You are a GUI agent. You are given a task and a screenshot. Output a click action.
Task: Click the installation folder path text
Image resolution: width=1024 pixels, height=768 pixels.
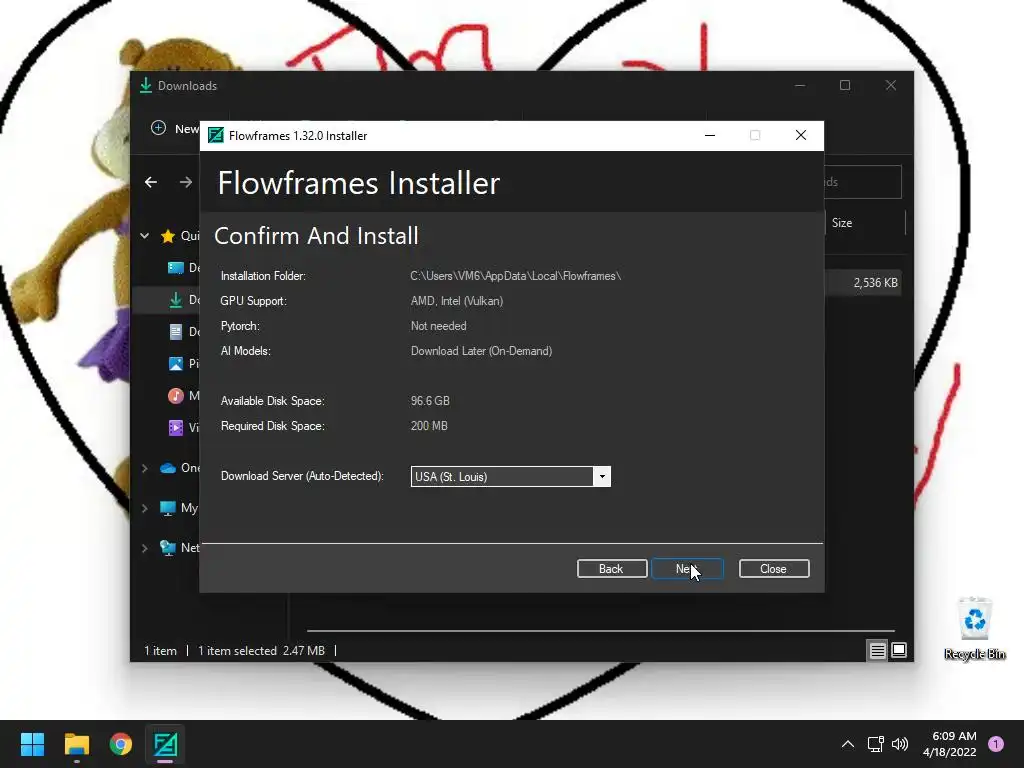coord(515,276)
